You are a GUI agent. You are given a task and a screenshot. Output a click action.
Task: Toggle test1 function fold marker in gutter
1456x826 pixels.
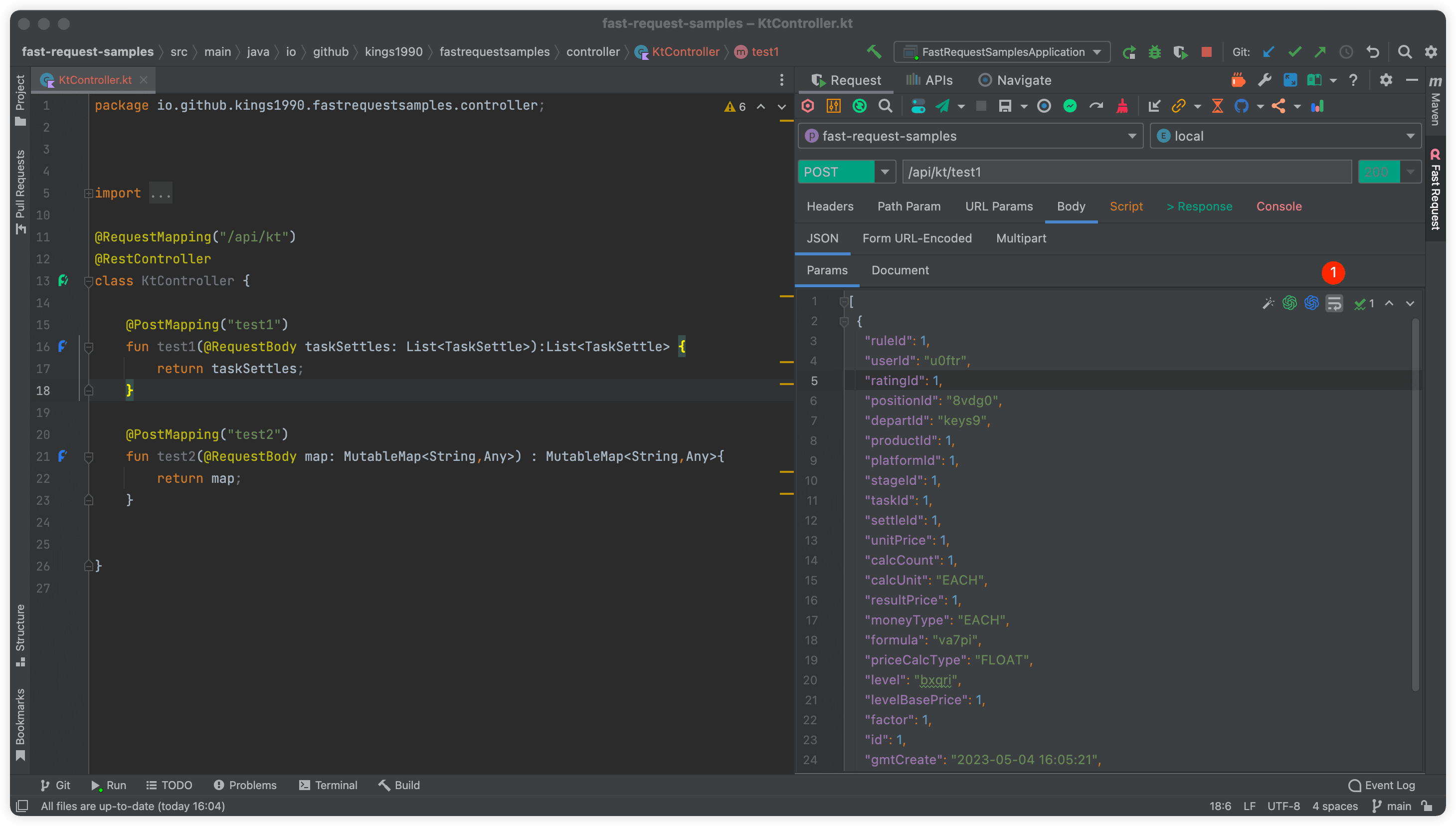[x=88, y=347]
